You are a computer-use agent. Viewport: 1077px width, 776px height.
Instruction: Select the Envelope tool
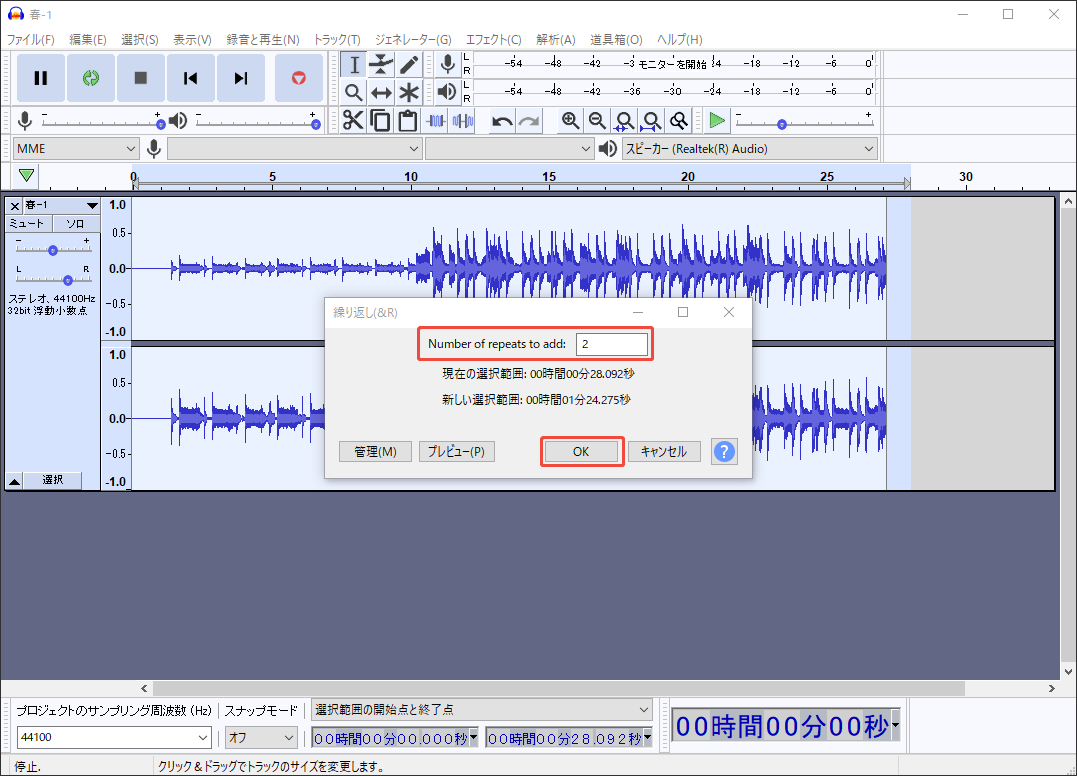[381, 64]
